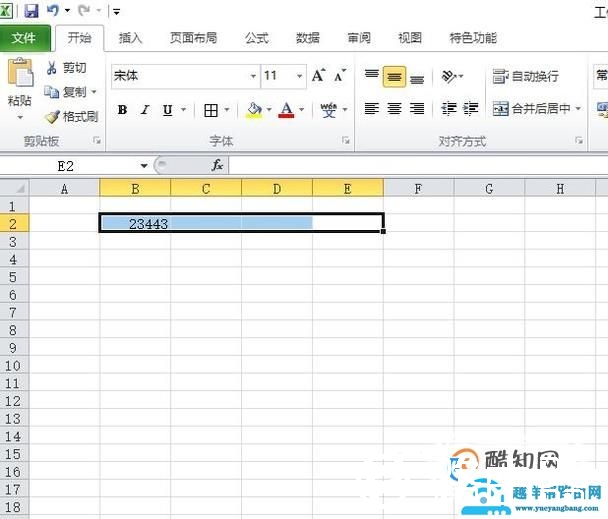This screenshot has width=608, height=519.
Task: Switch to the 插入 (Insert) tab
Action: tap(130, 38)
